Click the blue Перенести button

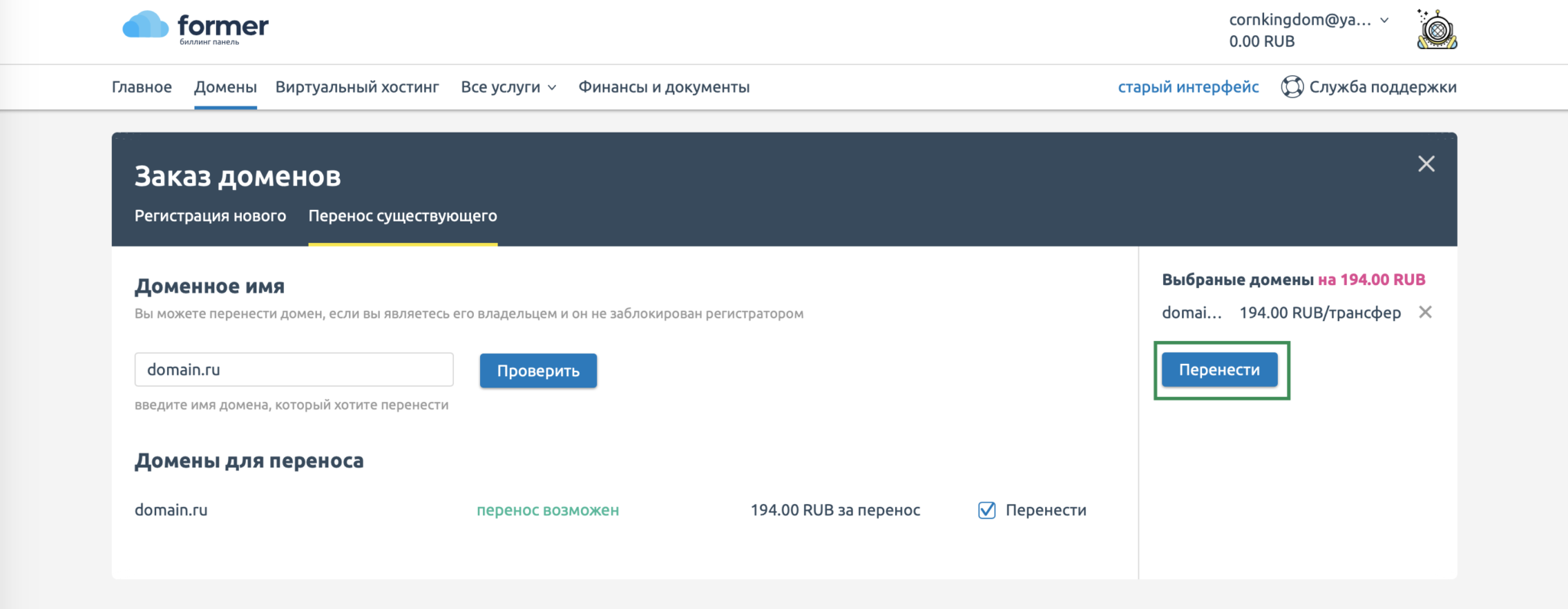(x=1220, y=369)
